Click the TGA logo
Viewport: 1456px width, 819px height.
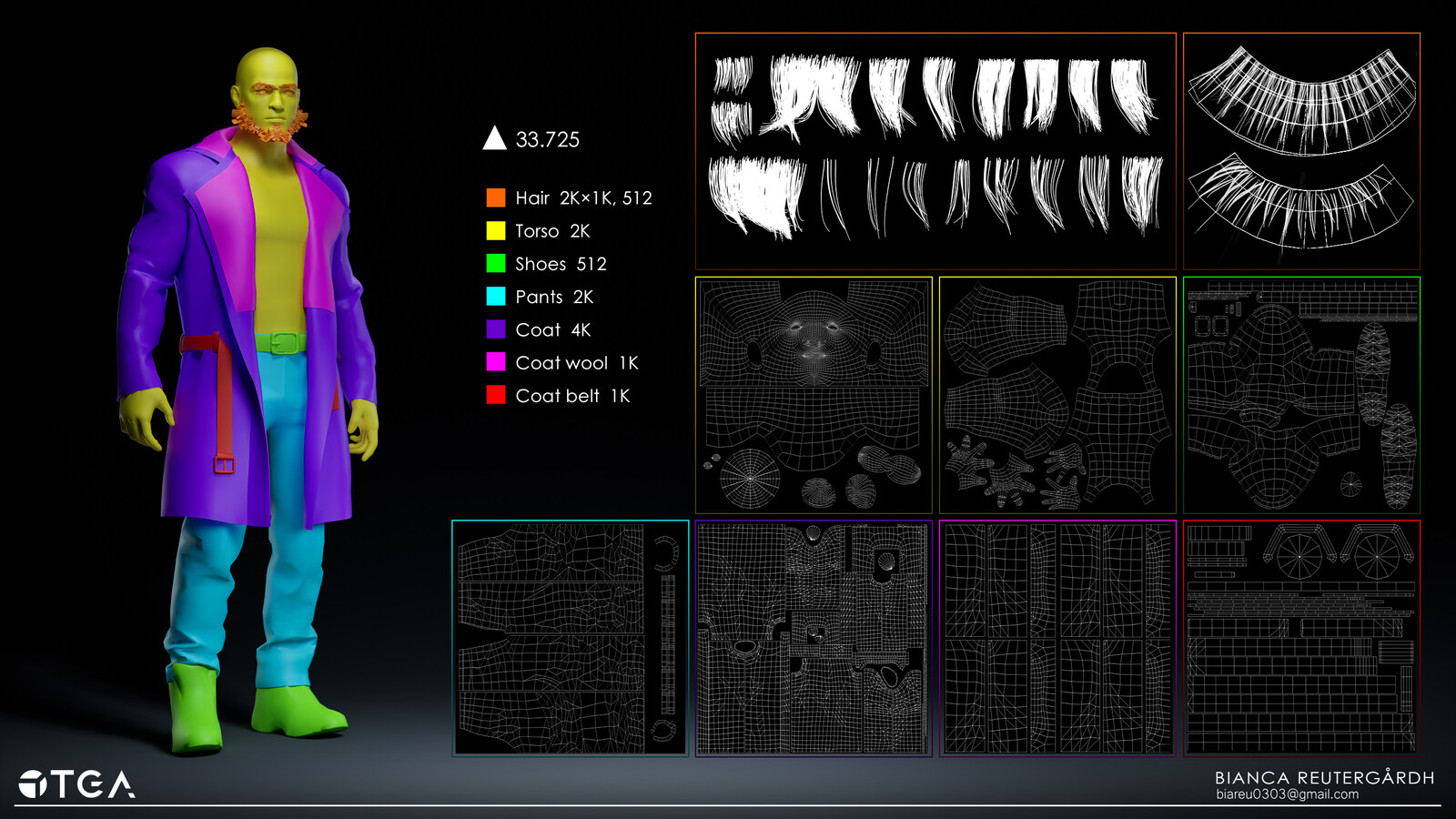click(x=76, y=784)
